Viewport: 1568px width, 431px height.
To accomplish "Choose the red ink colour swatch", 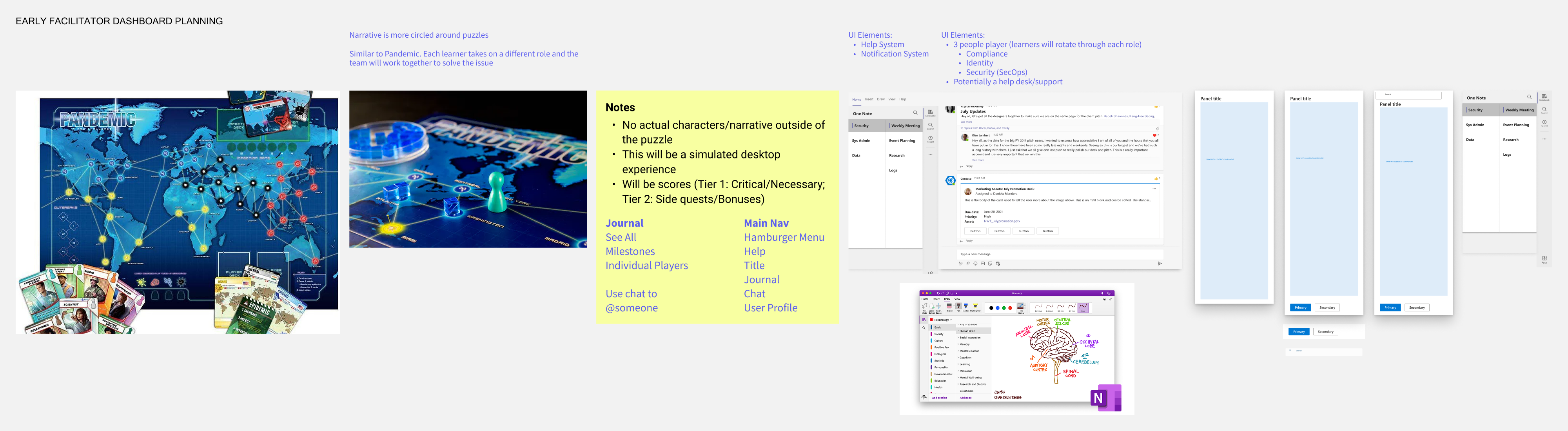I will click(1011, 308).
